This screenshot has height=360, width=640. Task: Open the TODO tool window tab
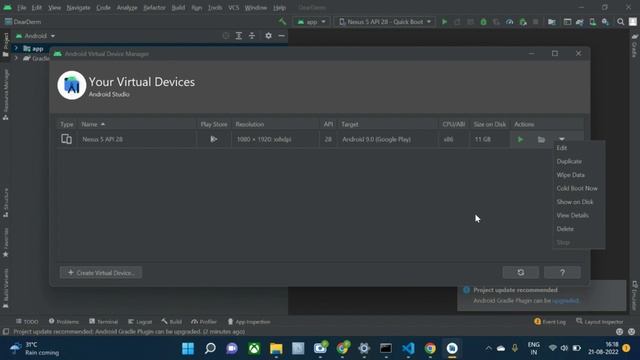click(x=27, y=322)
